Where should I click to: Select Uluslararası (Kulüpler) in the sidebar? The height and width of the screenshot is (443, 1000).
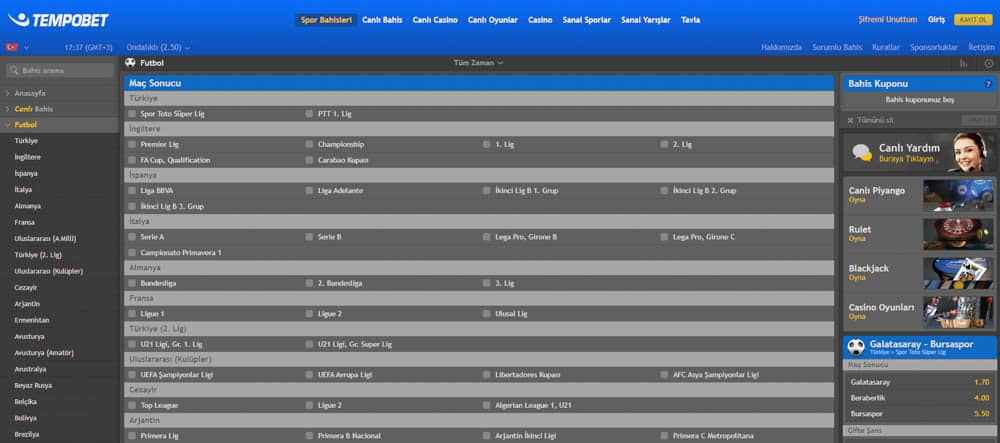[48, 272]
